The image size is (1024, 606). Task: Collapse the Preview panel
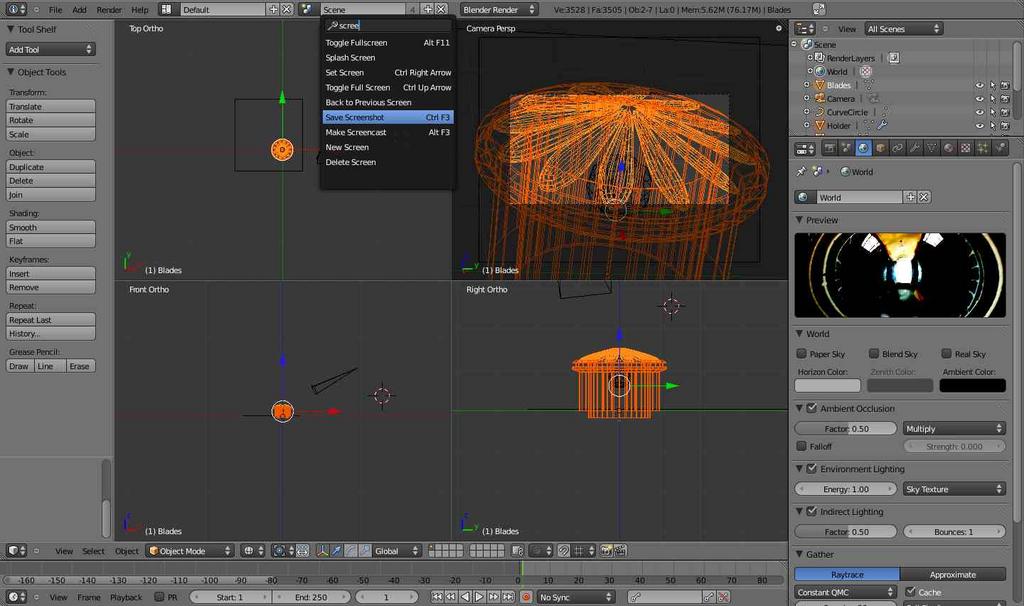click(799, 219)
